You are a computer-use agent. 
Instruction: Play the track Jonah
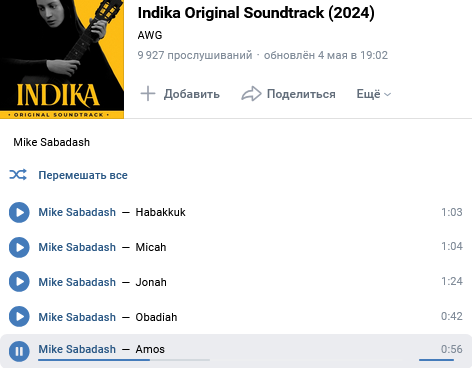(19, 282)
